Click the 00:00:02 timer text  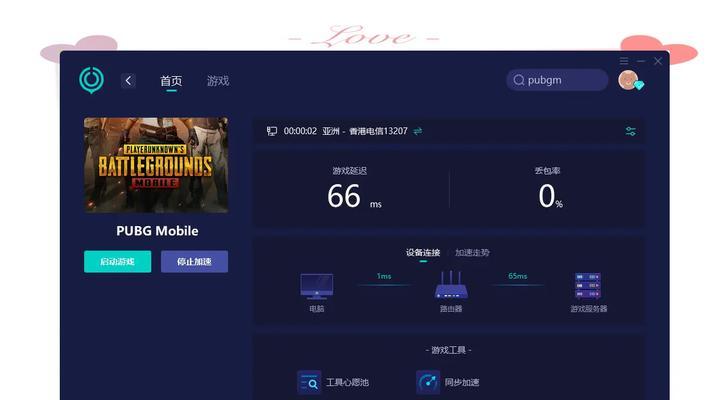click(300, 131)
